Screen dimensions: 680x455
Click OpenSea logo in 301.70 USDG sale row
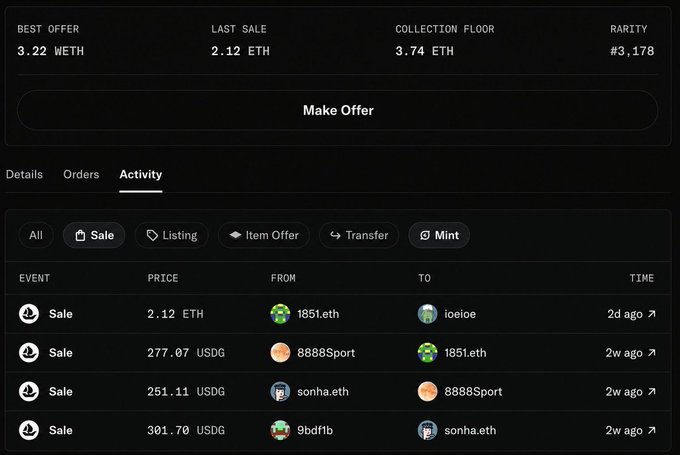pyautogui.click(x=29, y=430)
